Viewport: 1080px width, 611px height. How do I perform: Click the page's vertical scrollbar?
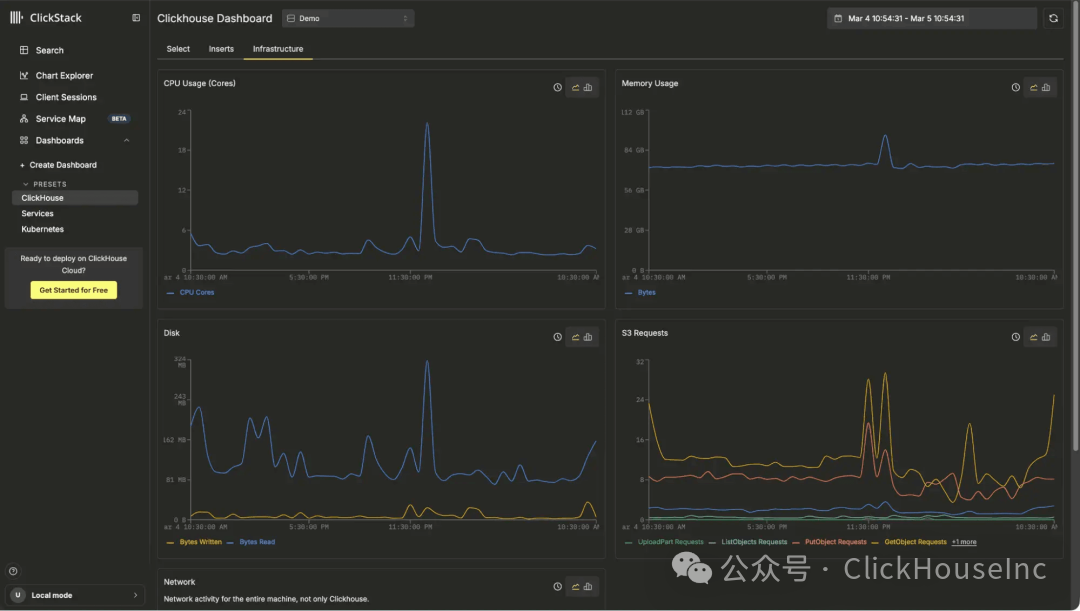coord(1076,227)
